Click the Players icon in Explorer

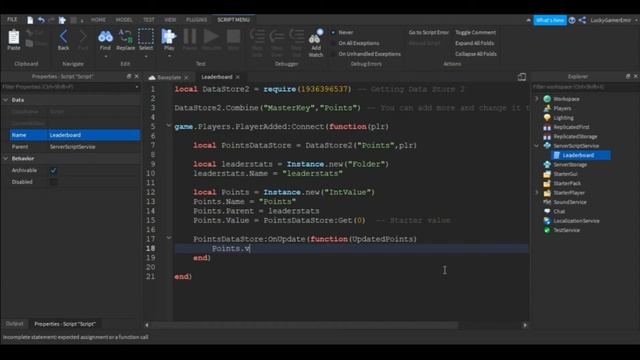(x=547, y=108)
